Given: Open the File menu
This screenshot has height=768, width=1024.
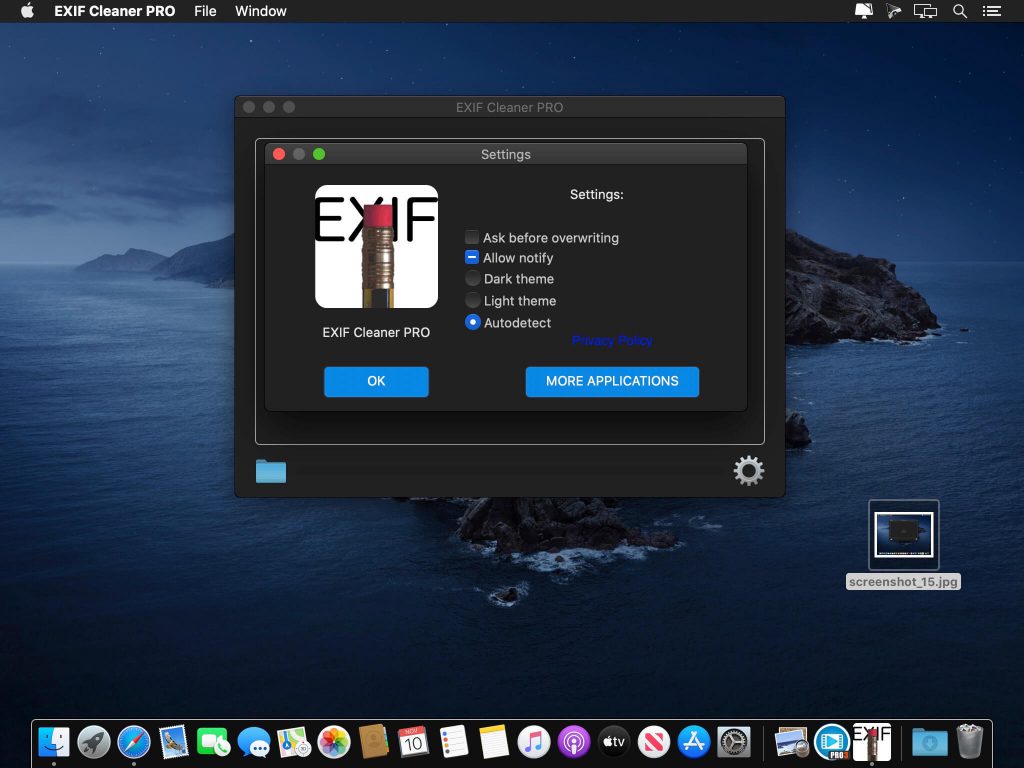Looking at the screenshot, I should pos(205,11).
